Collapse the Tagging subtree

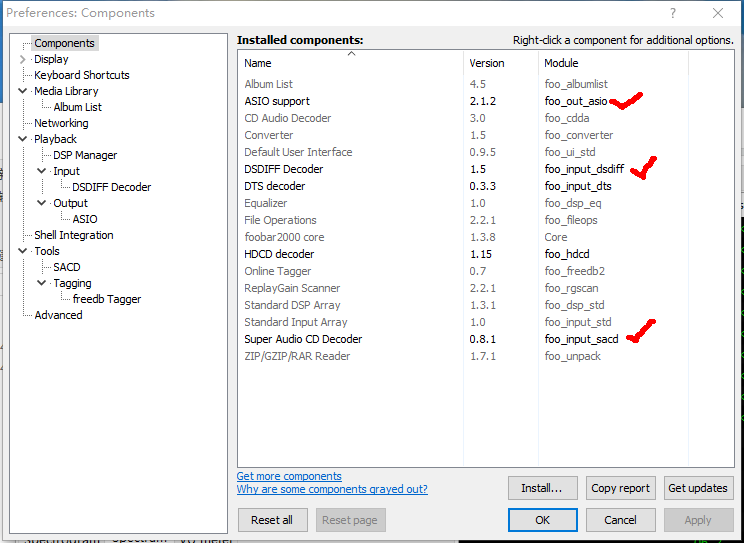point(41,283)
